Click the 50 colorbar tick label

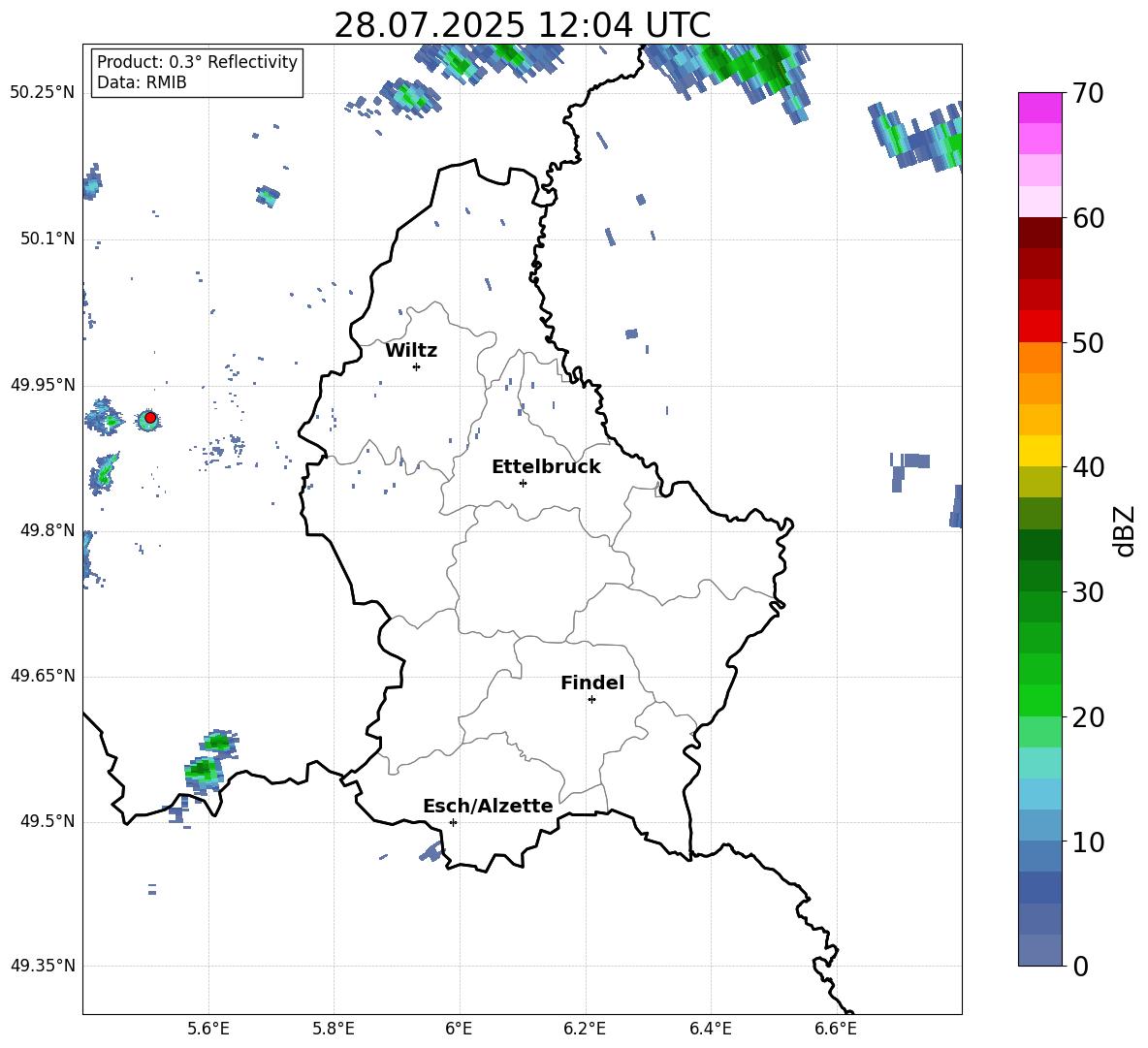coord(1088,343)
